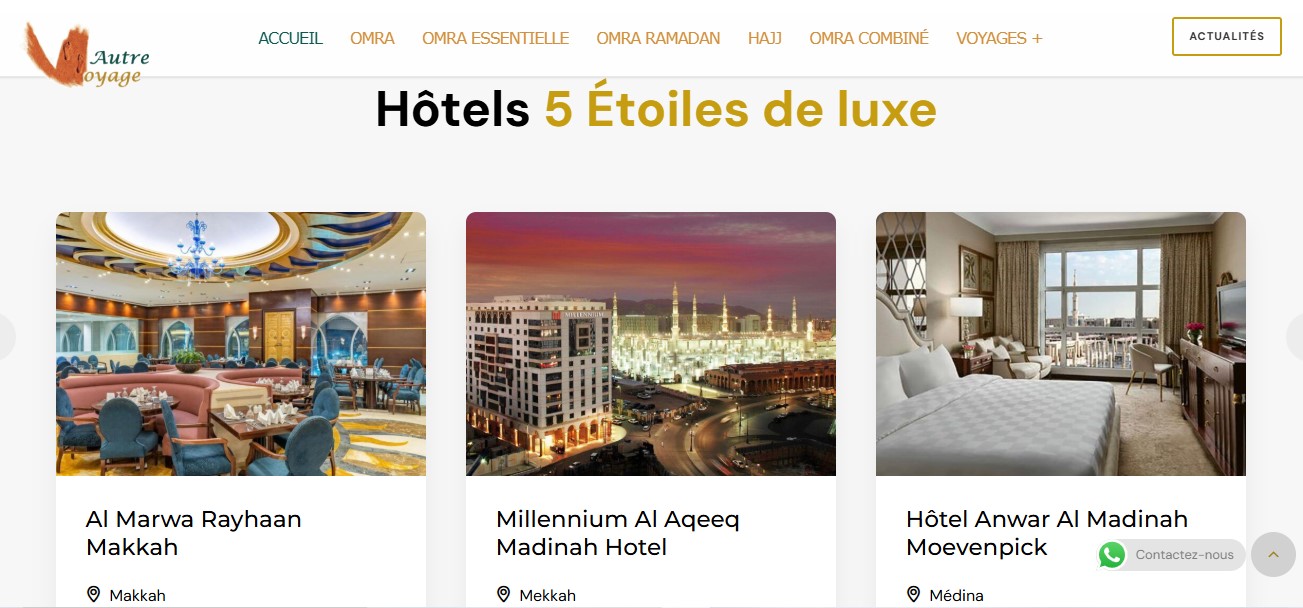Open the OMRA menu item

tap(372, 38)
